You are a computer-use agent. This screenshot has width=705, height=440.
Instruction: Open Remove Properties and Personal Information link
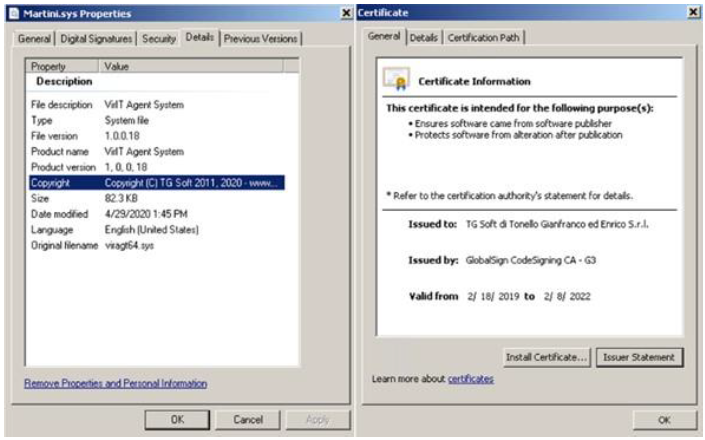pos(115,383)
